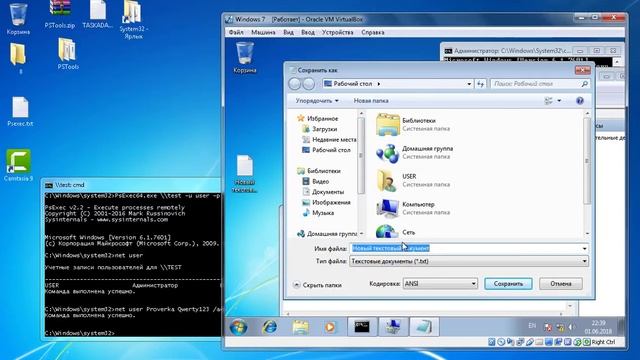Select the PSTools.zip archive icon
640x360 pixels.
60,14
